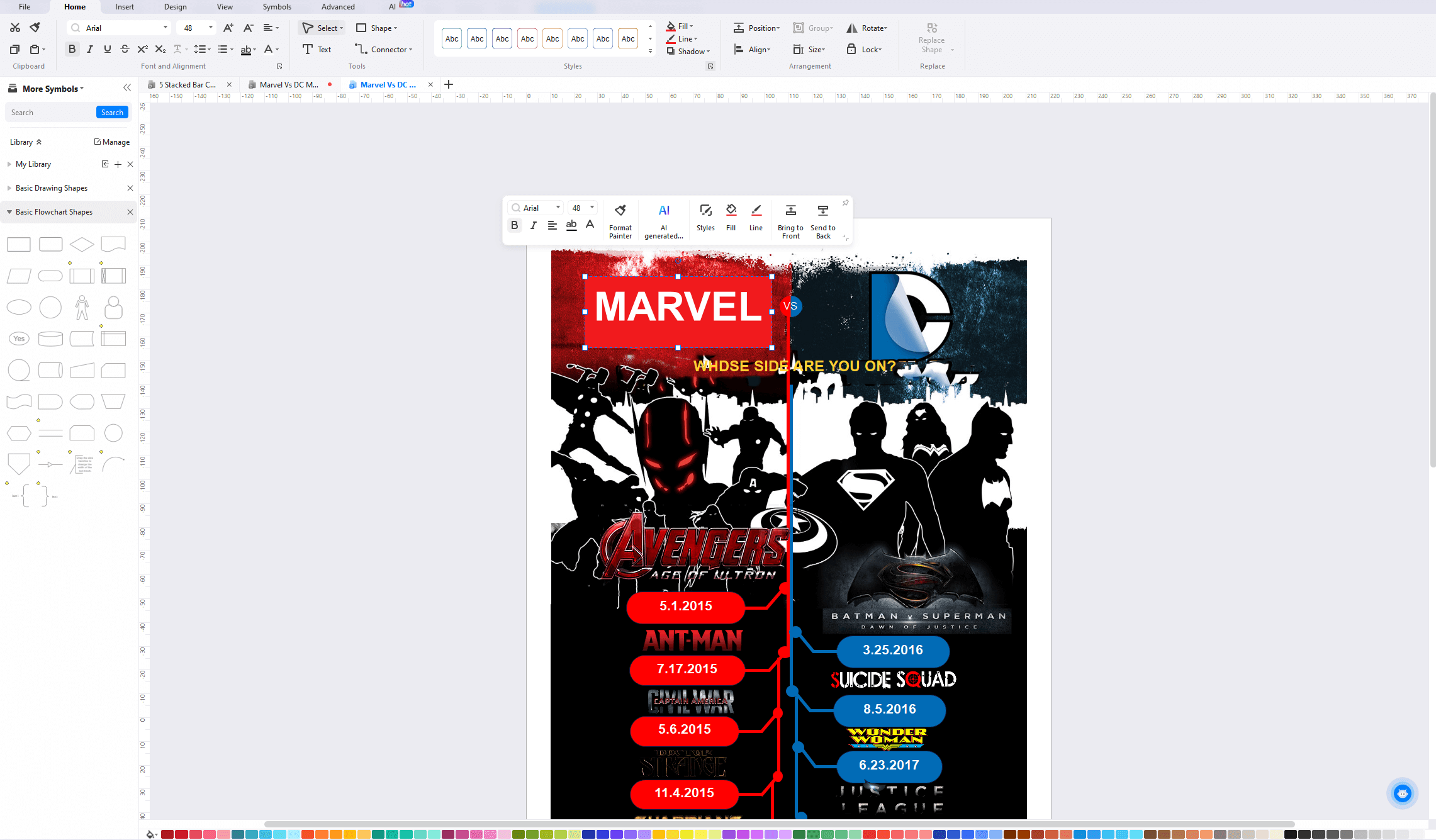This screenshot has width=1436, height=840.
Task: Toggle Italic in the ribbon
Action: (89, 49)
